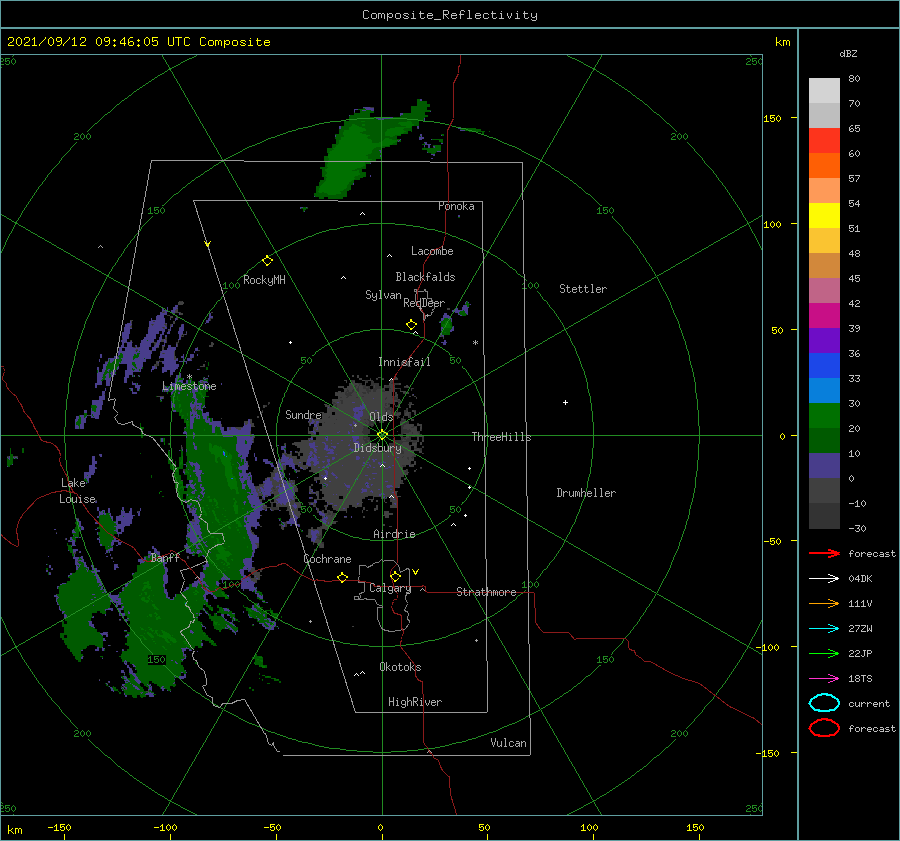
Task: Click the Banff label
Action: pyautogui.click(x=165, y=558)
